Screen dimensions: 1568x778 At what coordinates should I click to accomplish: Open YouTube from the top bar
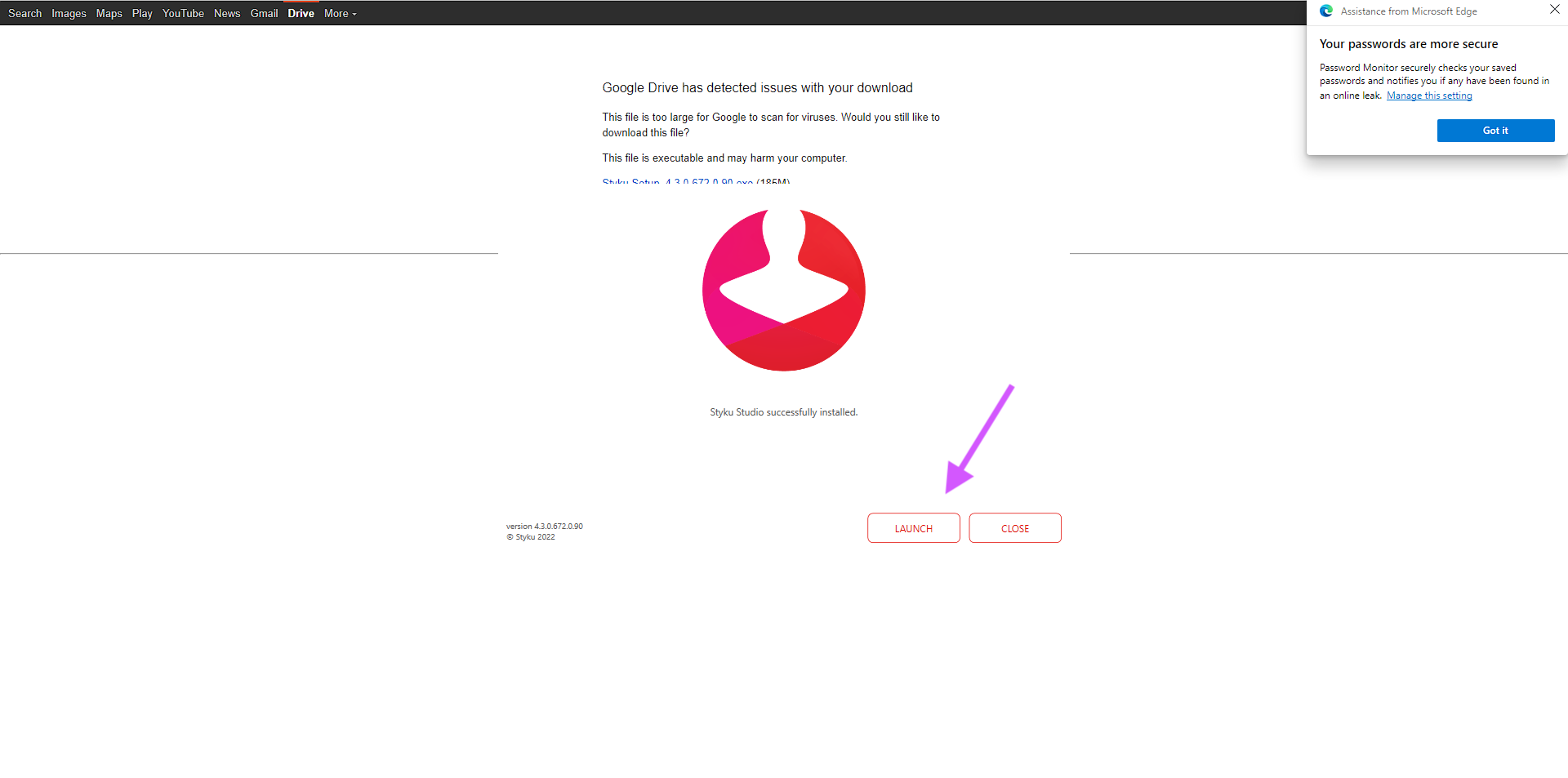183,13
